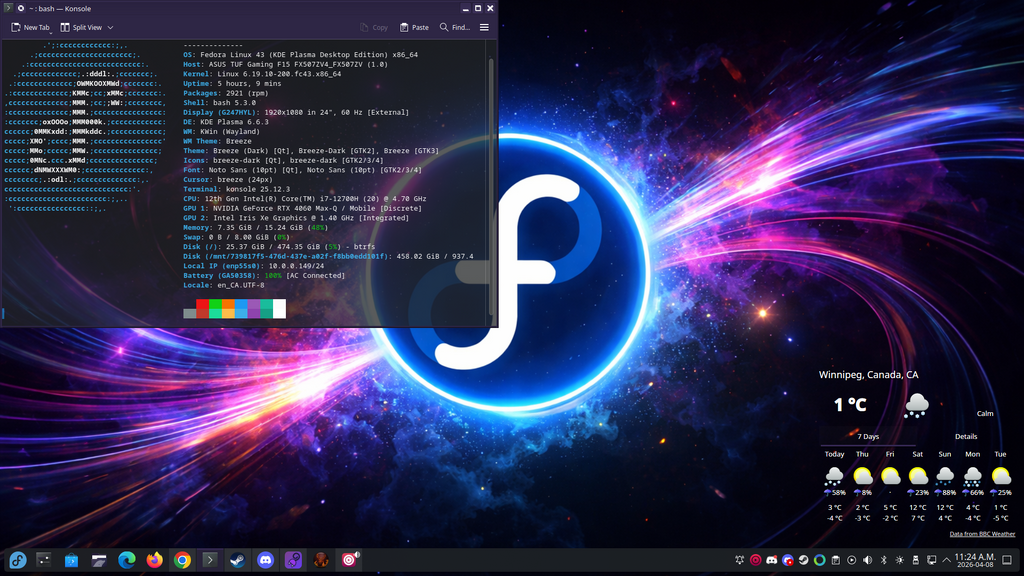Click the Split View button in Konsole
Screen dimensions: 1024x576
click(x=81, y=27)
